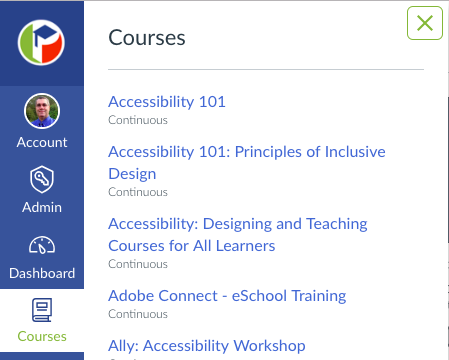Open Accessibility 101: Principles of Inclusive Design
Viewport: 449px width, 360px height.
247,163
